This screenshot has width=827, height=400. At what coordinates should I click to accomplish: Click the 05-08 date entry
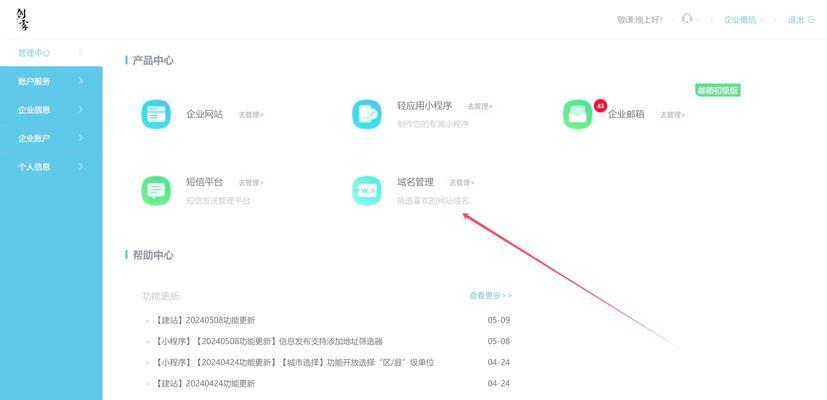[499, 341]
